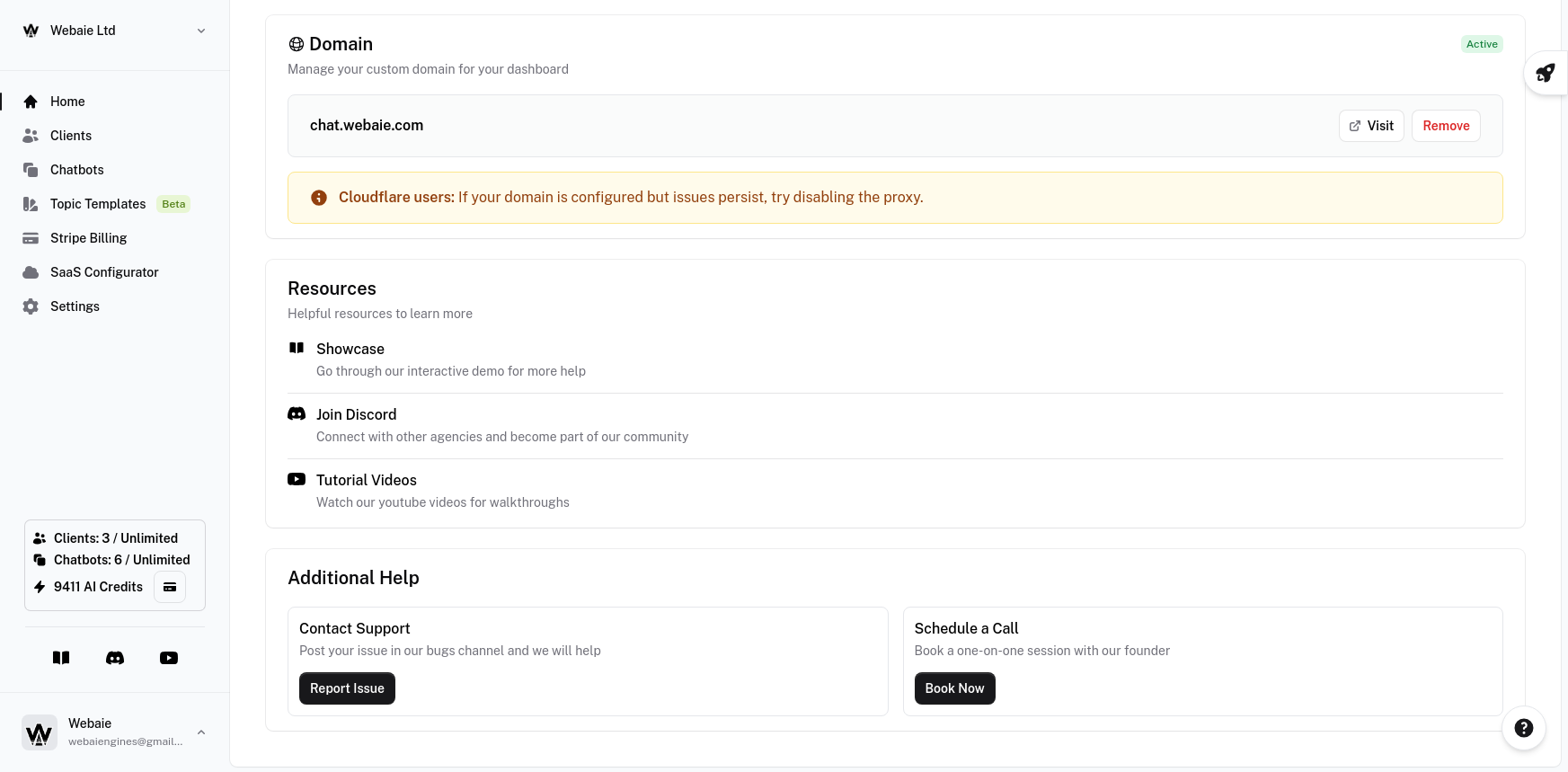The width and height of the screenshot is (1568, 772).
Task: Navigate to SaaS Configurator
Action: click(104, 272)
